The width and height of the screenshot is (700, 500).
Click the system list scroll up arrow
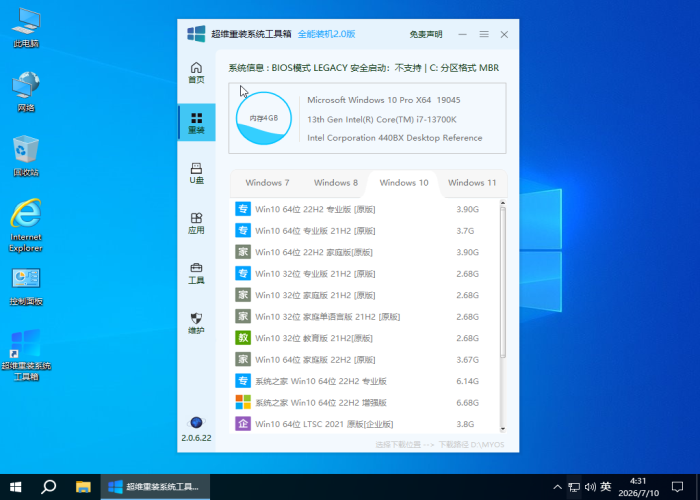point(503,203)
